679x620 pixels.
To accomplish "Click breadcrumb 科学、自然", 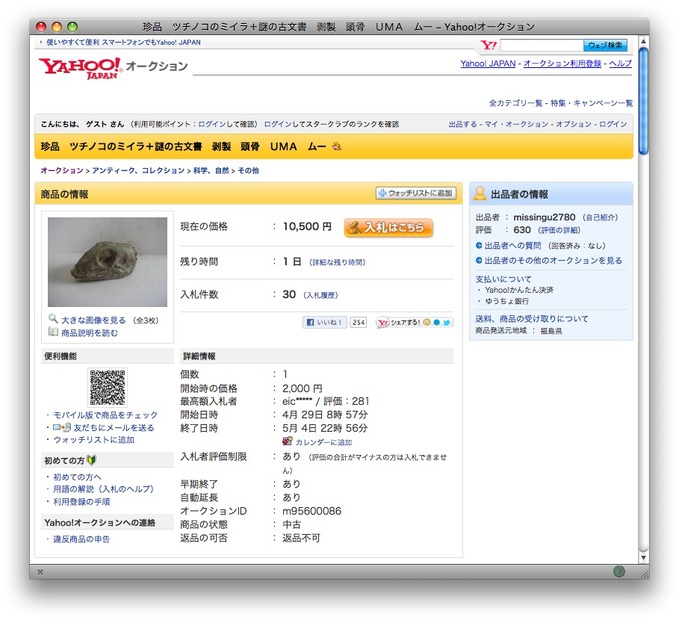I will tap(211, 171).
